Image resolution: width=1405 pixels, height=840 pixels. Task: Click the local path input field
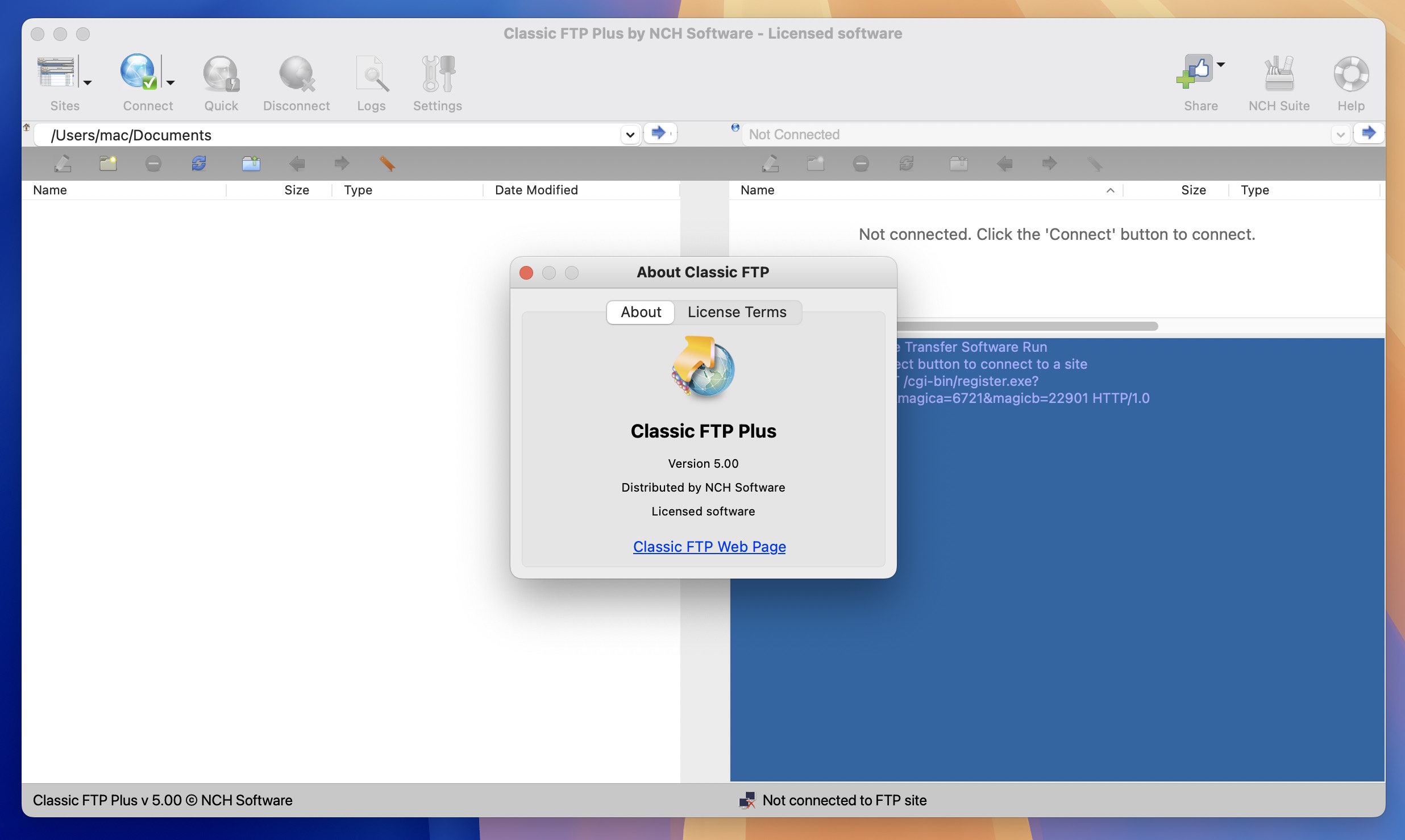tap(334, 133)
